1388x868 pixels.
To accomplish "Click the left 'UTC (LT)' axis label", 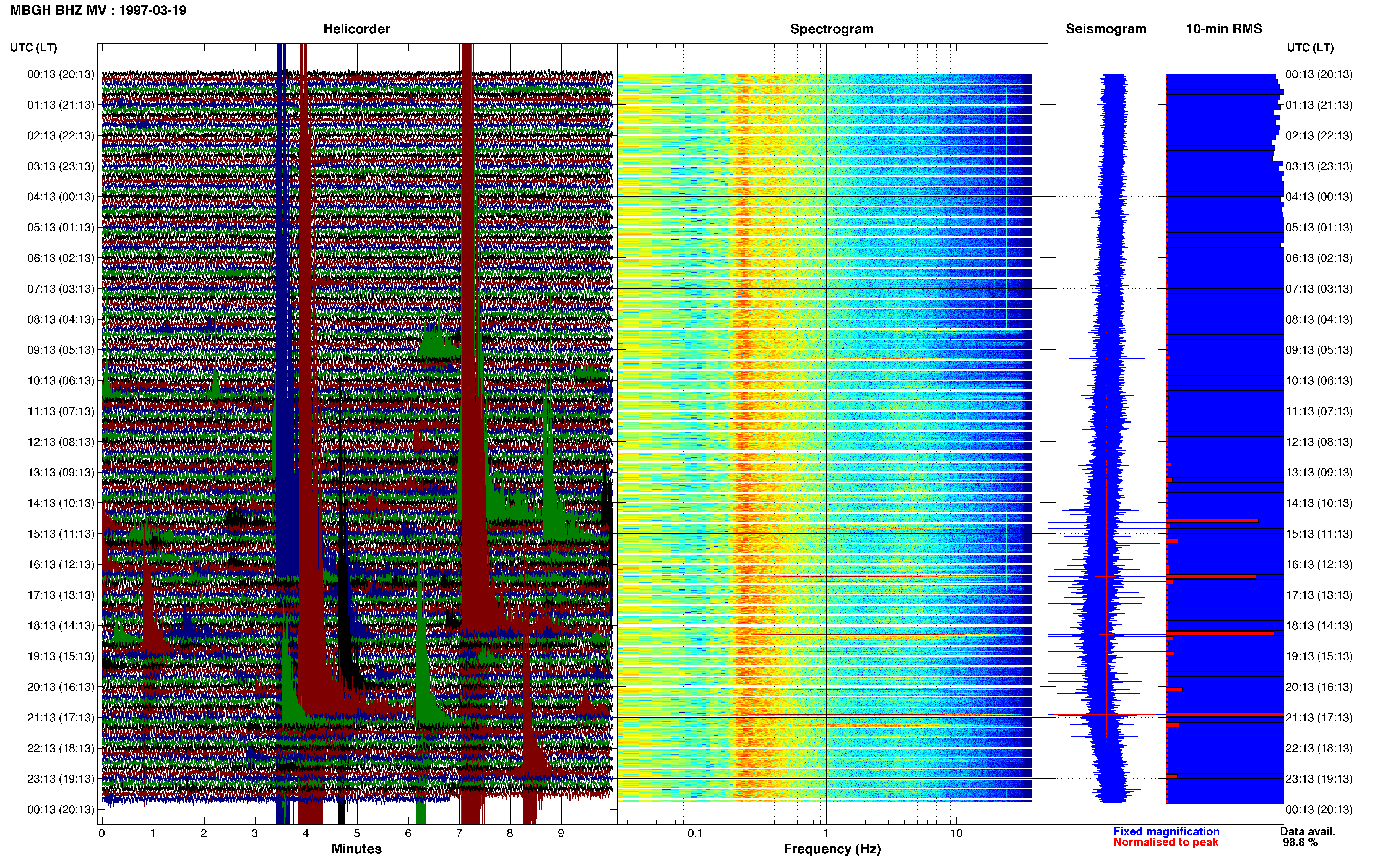I will coord(33,48).
